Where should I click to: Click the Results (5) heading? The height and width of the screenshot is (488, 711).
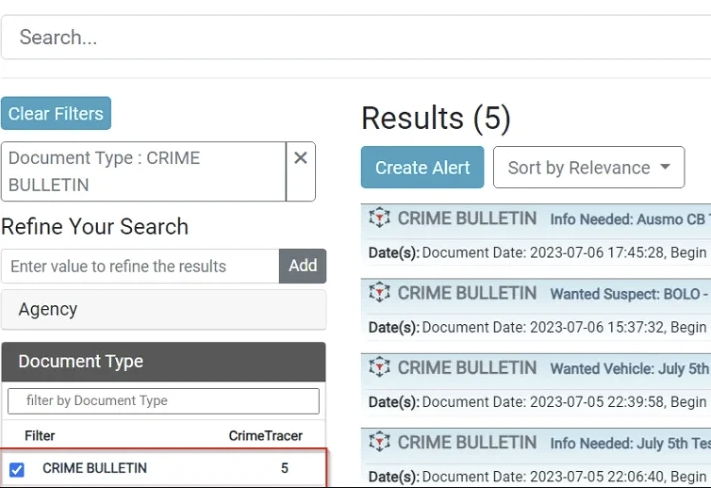coord(436,118)
